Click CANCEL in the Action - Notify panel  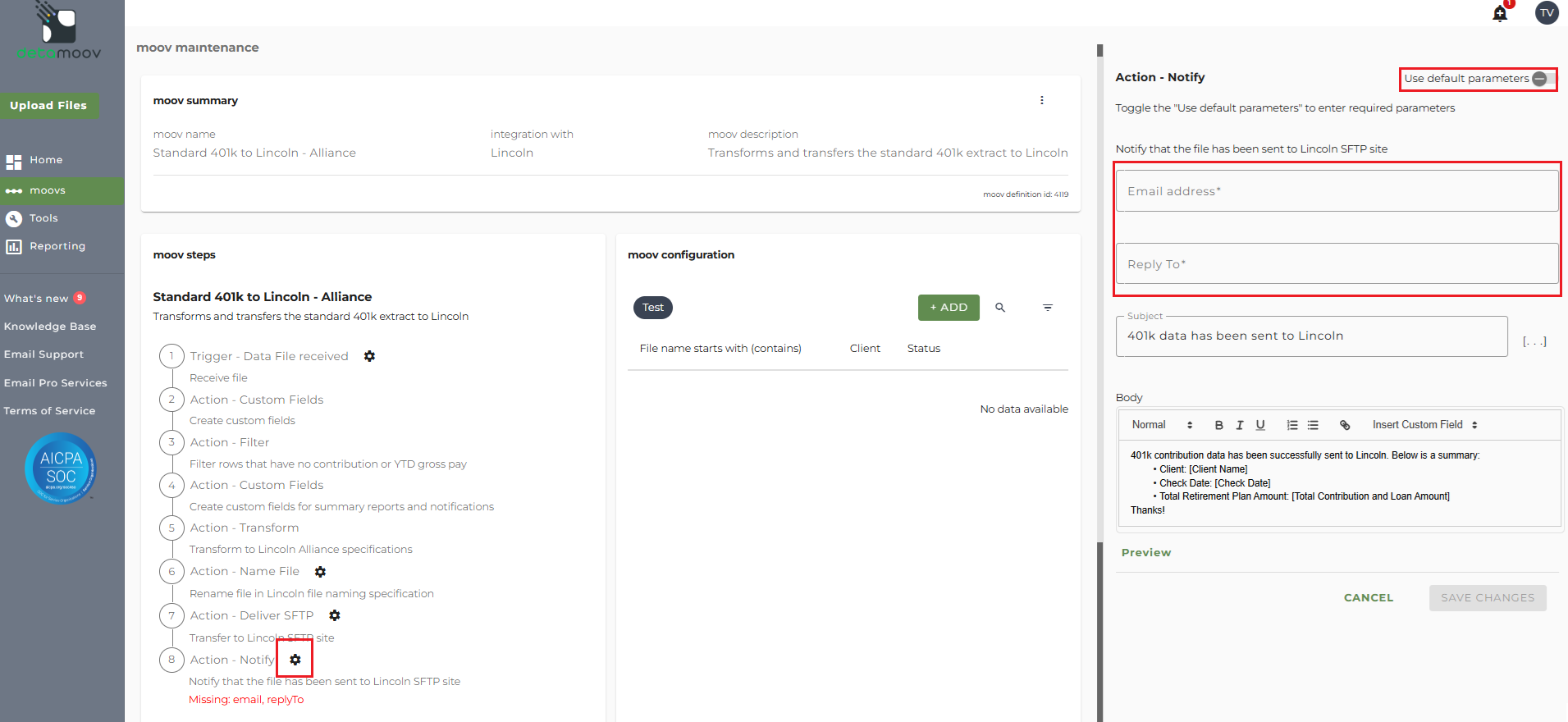[x=1369, y=598]
